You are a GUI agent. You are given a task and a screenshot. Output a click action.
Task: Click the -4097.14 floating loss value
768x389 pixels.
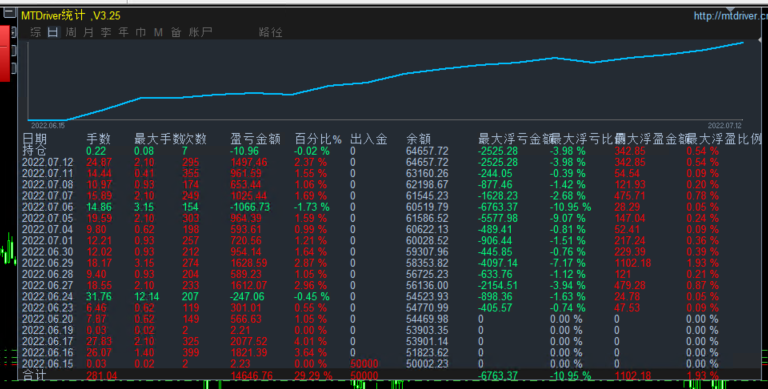pyautogui.click(x=498, y=263)
